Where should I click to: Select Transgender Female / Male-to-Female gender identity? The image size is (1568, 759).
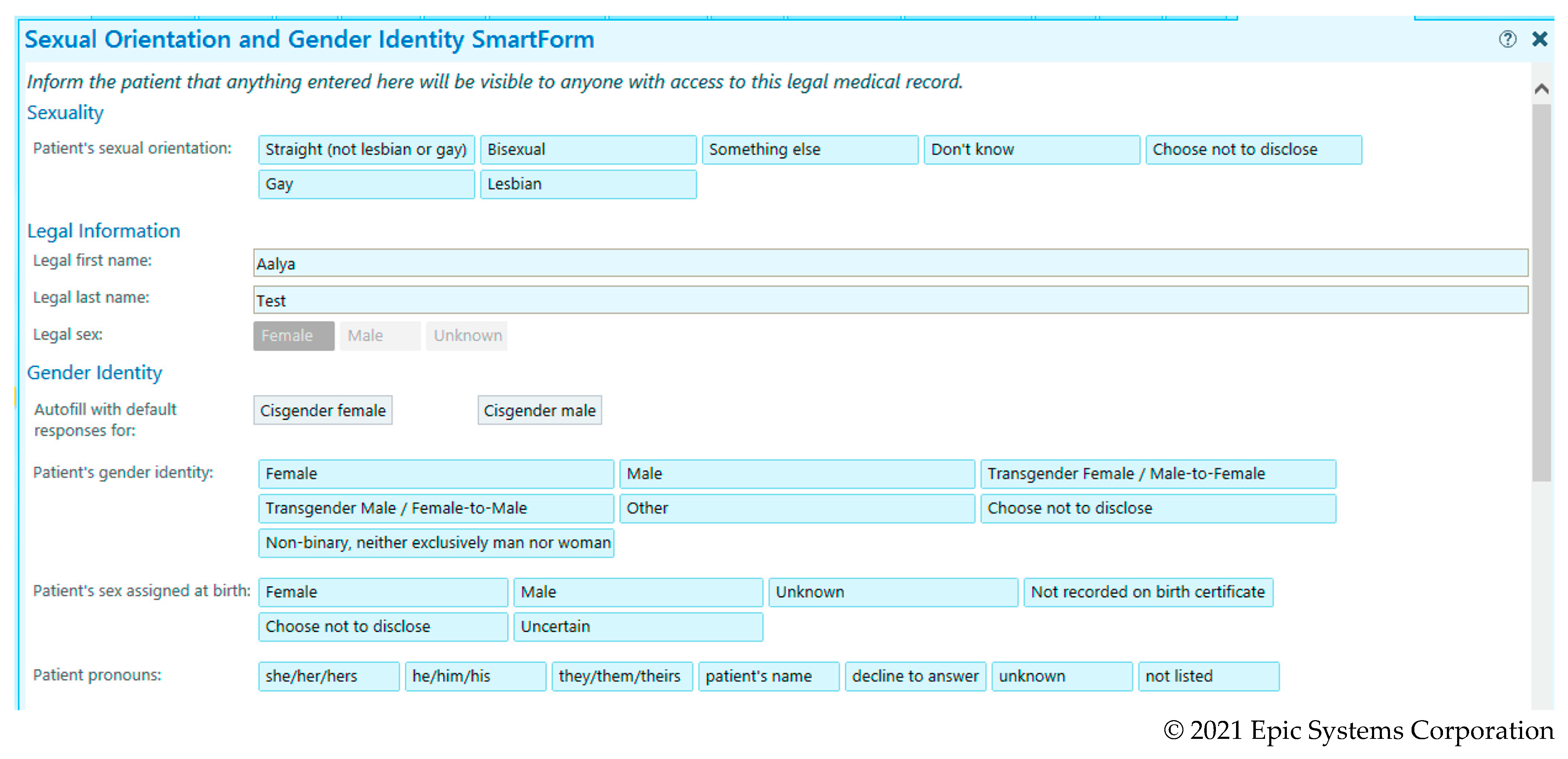click(x=1157, y=474)
